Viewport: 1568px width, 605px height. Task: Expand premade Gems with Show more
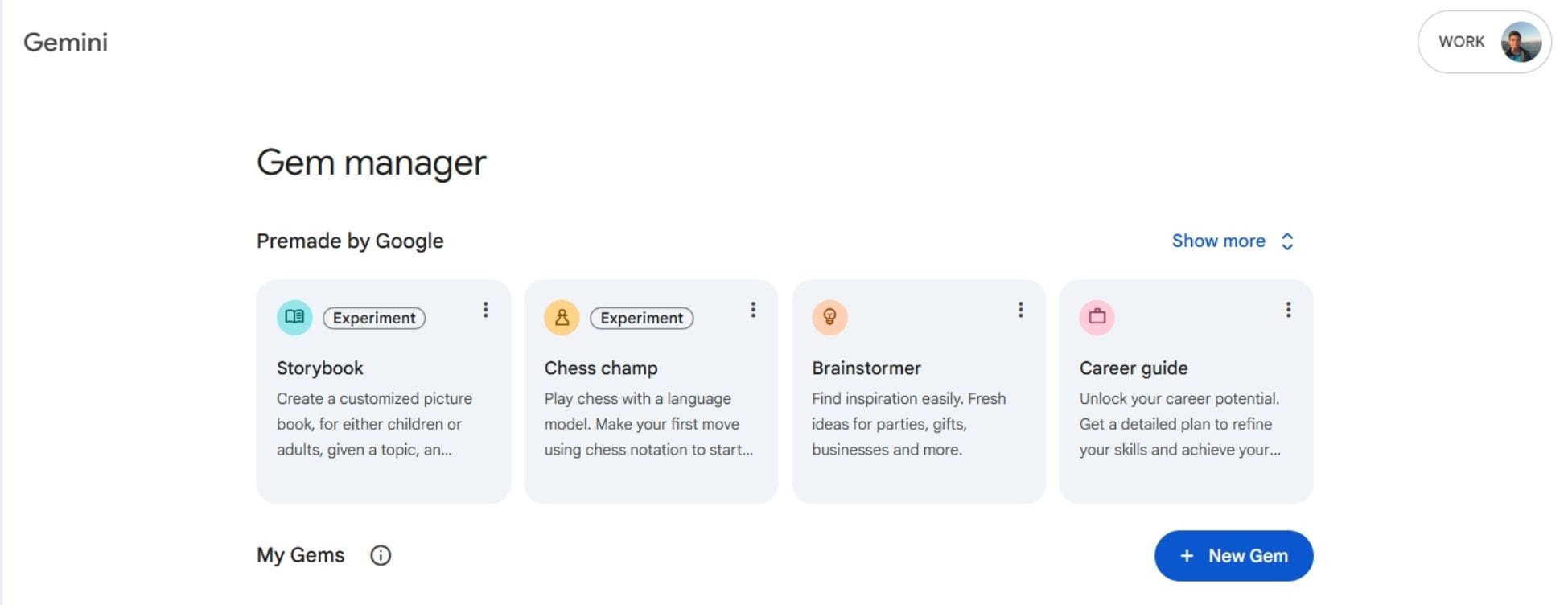point(1218,241)
